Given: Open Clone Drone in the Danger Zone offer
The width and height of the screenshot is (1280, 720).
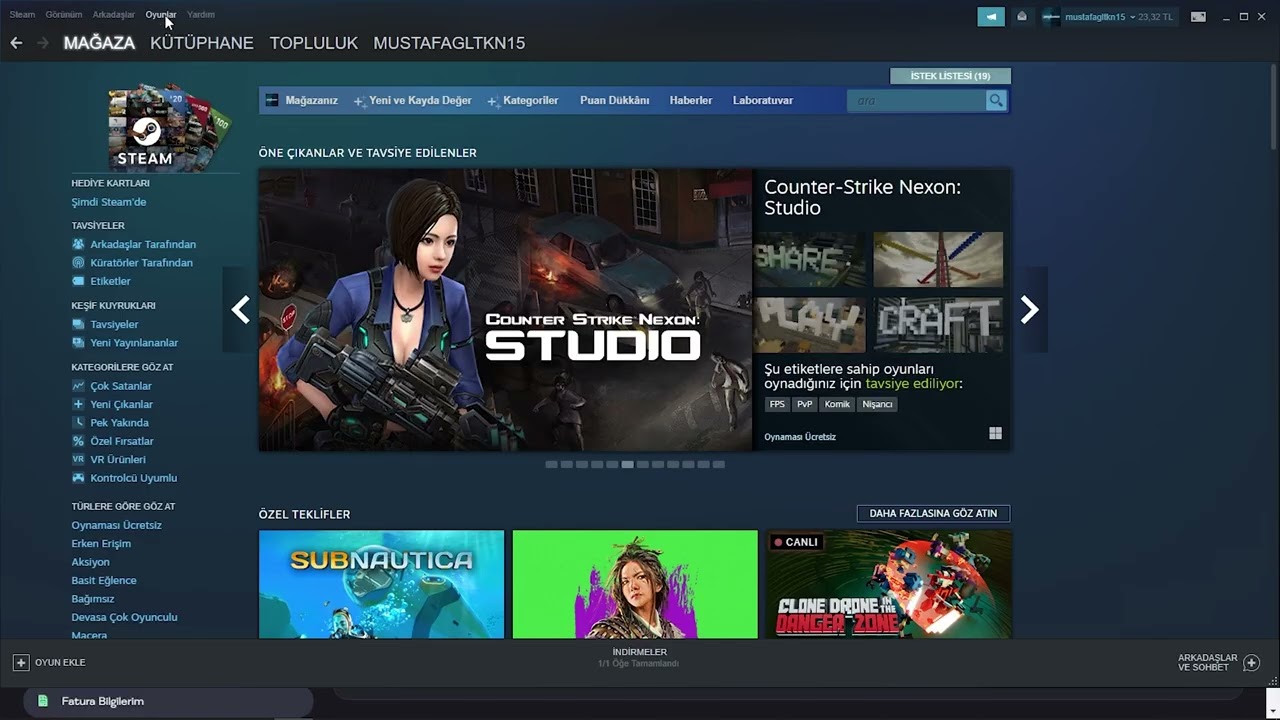Looking at the screenshot, I should pos(888,584).
